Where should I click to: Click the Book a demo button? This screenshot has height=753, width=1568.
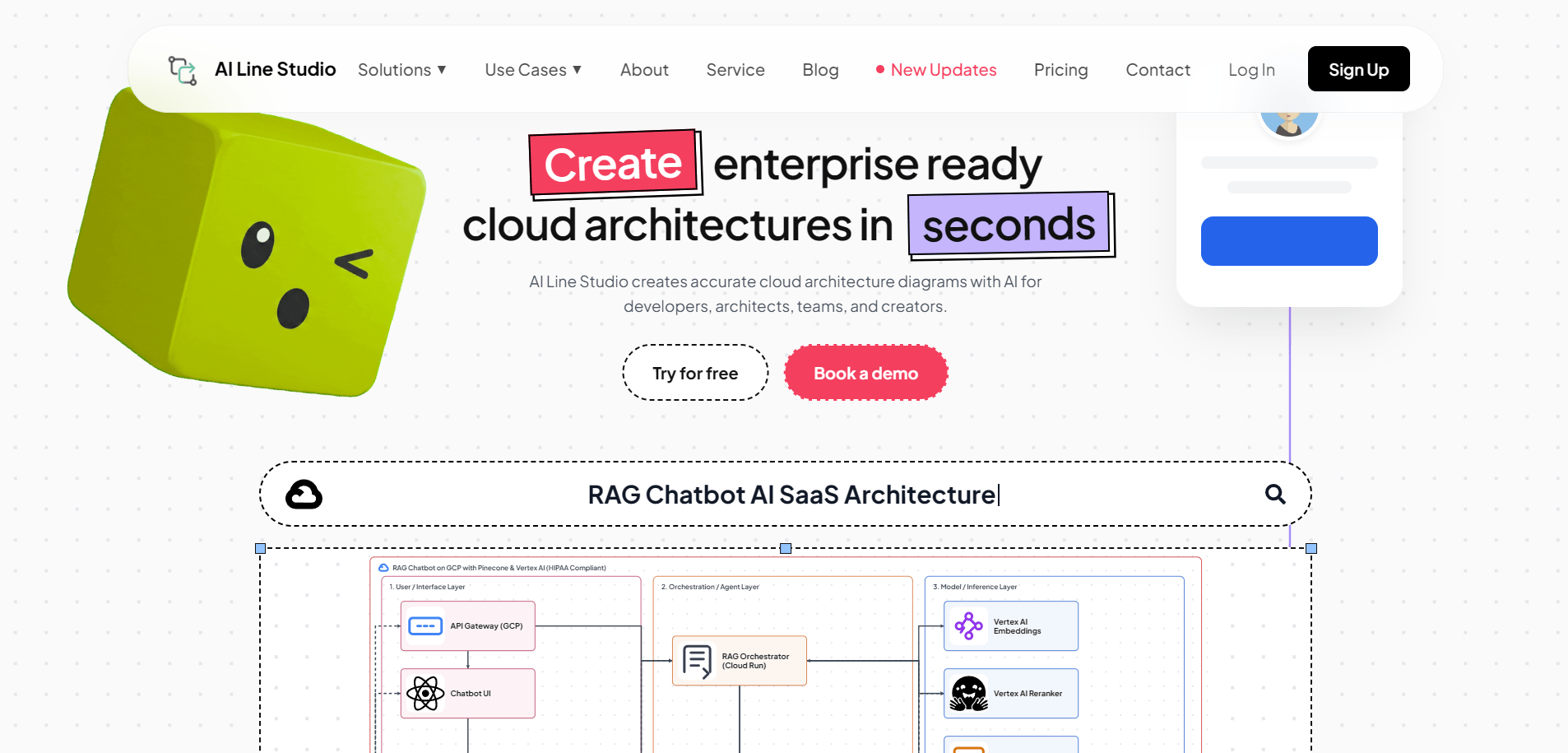865,373
